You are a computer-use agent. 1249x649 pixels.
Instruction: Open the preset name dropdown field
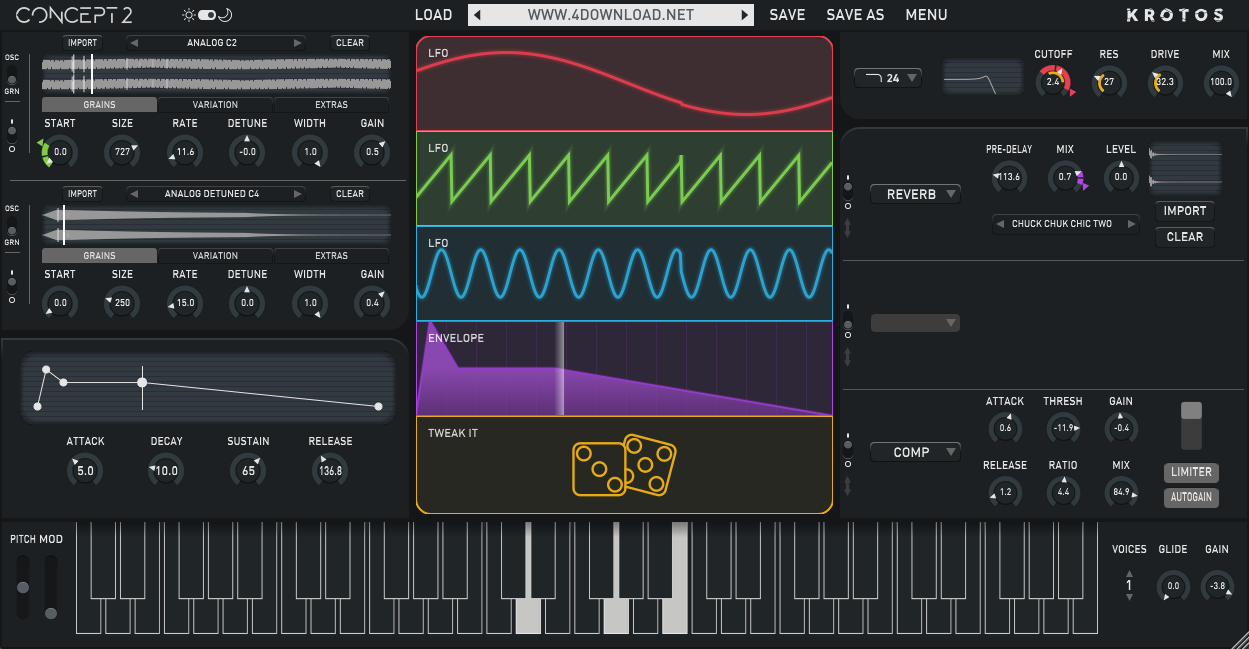[x=611, y=15]
